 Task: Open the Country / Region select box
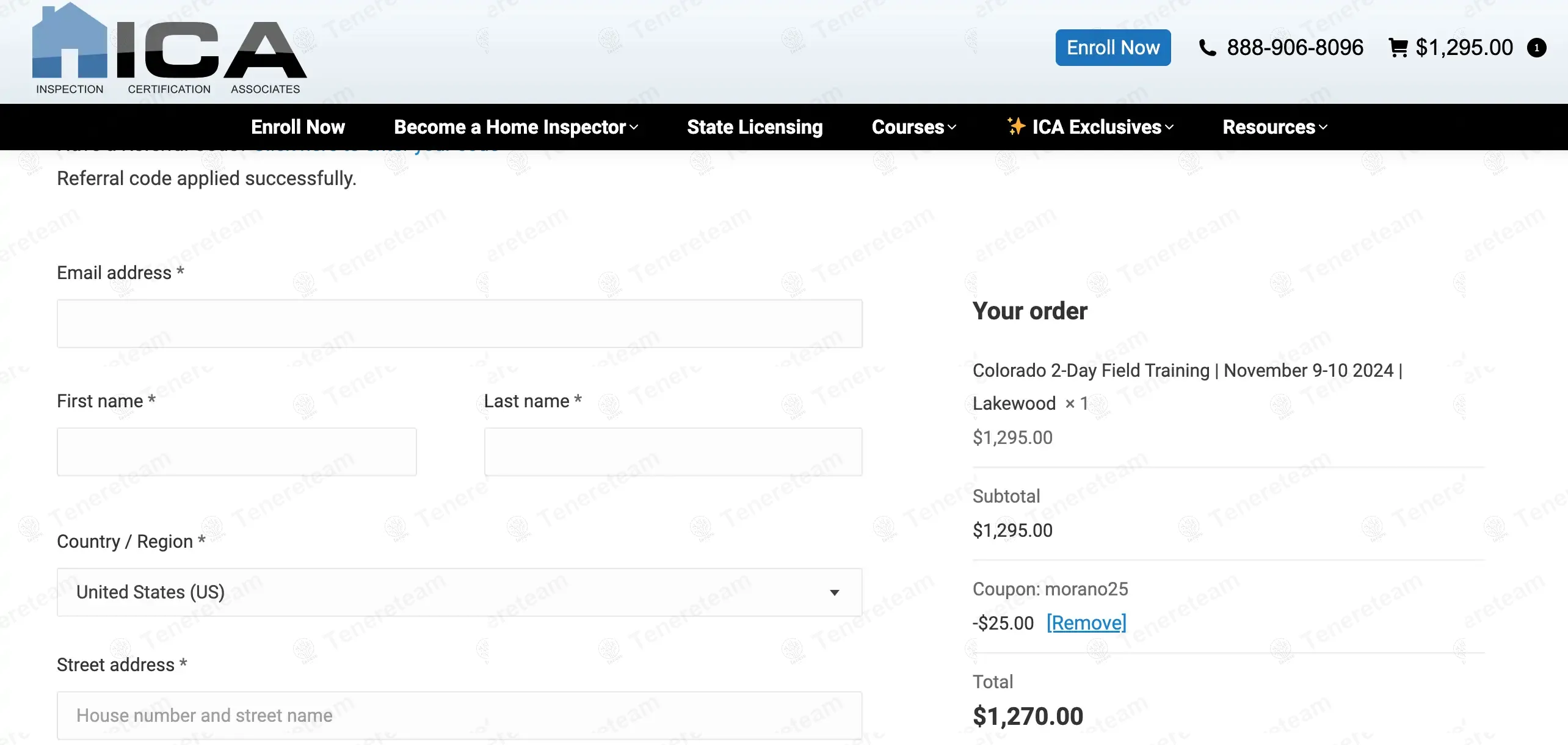459,592
